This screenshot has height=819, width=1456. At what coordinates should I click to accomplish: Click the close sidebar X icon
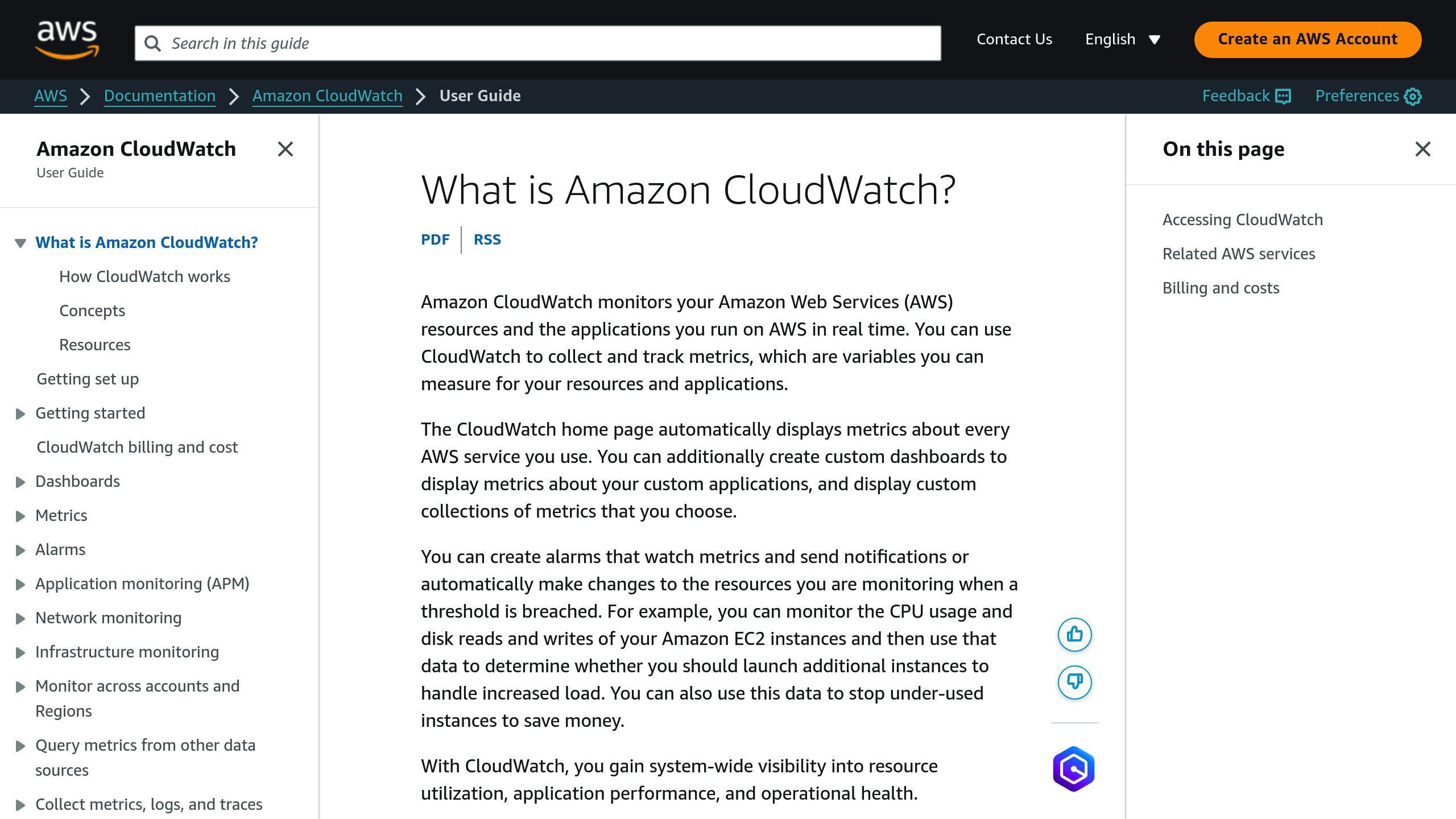point(285,150)
